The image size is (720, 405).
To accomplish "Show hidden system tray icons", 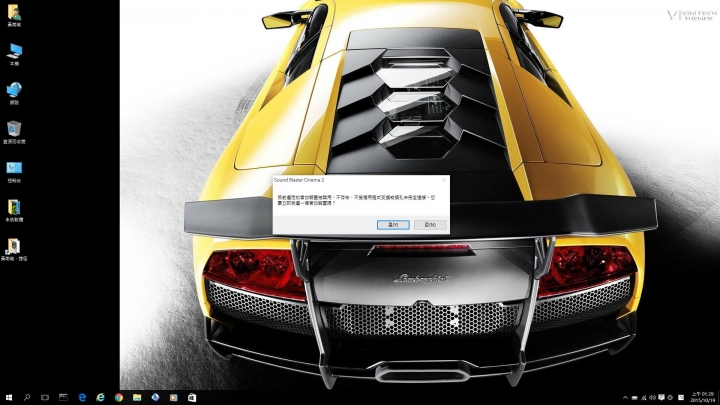I will point(625,398).
